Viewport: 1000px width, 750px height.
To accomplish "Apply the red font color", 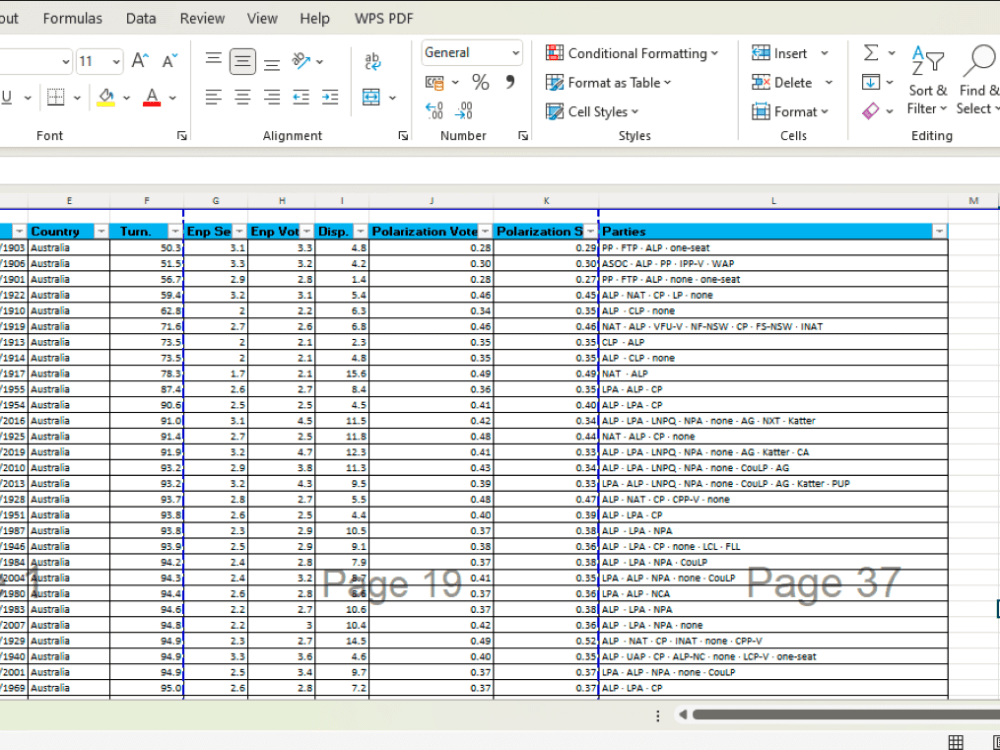I will (152, 98).
